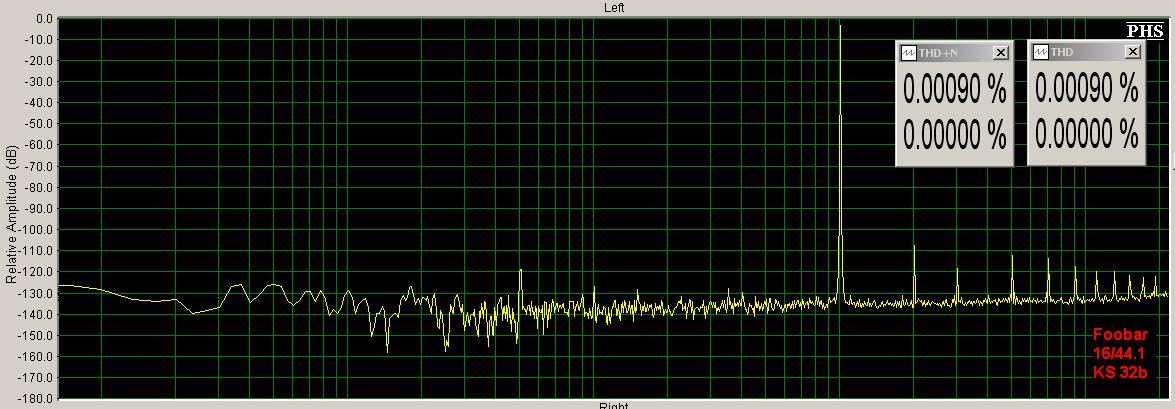Screen dimensions: 1175x409
Task: Click the -20.0 y-axis value
Action: 39,61
